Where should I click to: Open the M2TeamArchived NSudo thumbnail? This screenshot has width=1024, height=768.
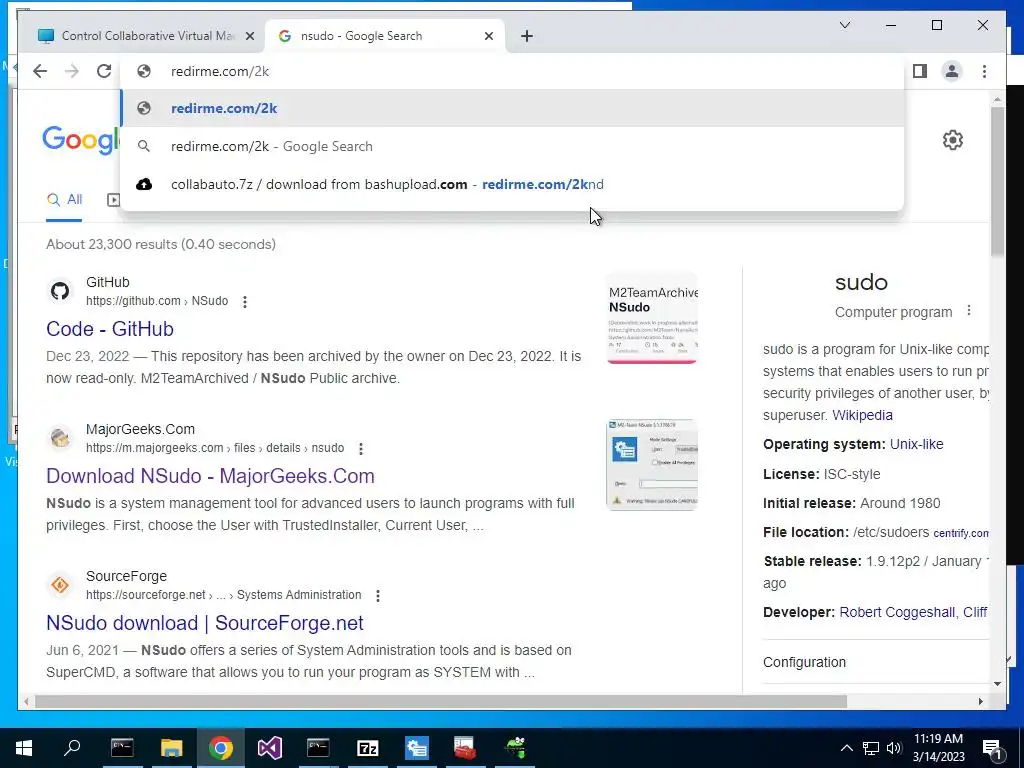pyautogui.click(x=652, y=318)
